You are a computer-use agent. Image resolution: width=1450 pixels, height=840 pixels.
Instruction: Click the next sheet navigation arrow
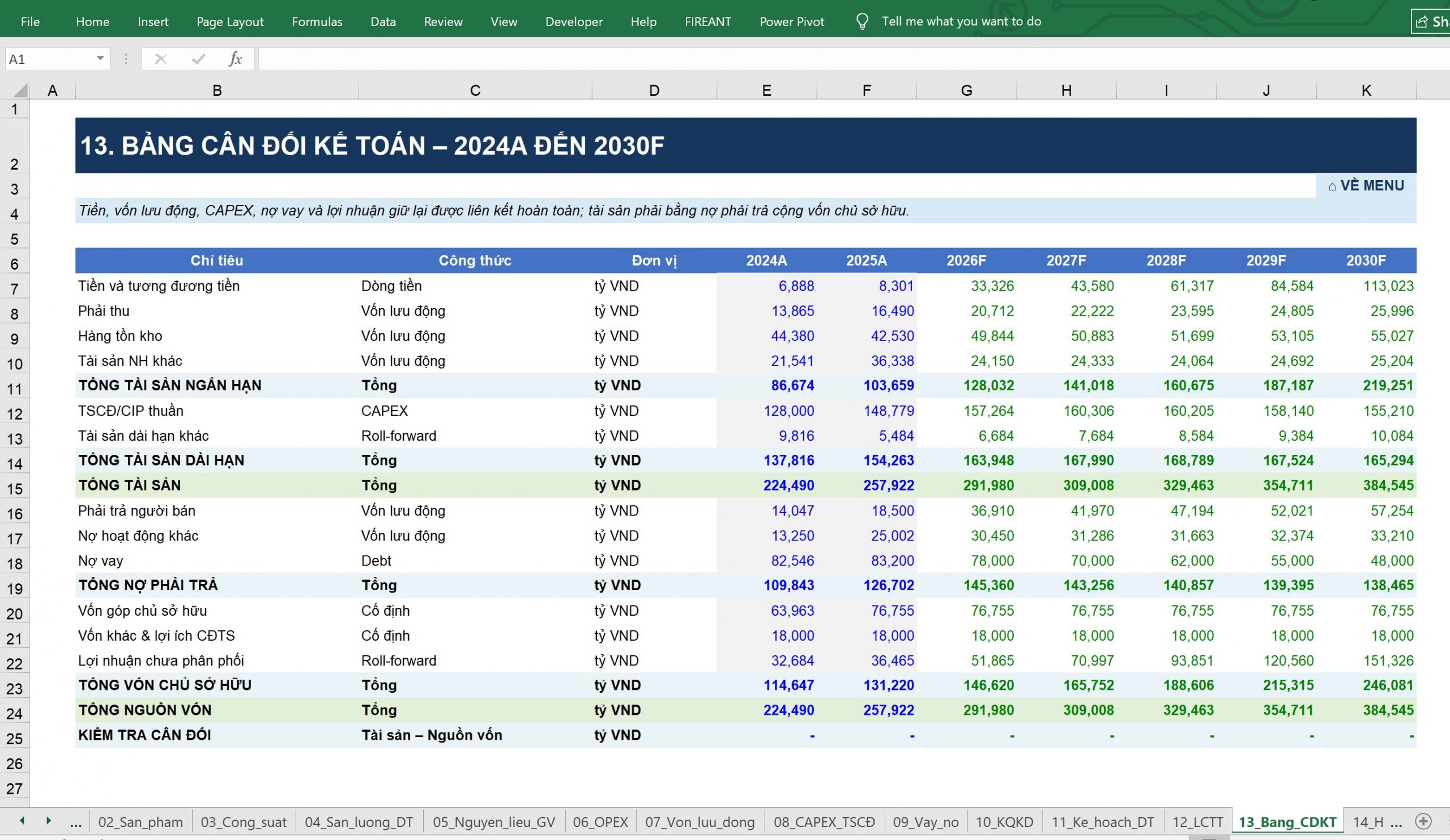[x=48, y=820]
